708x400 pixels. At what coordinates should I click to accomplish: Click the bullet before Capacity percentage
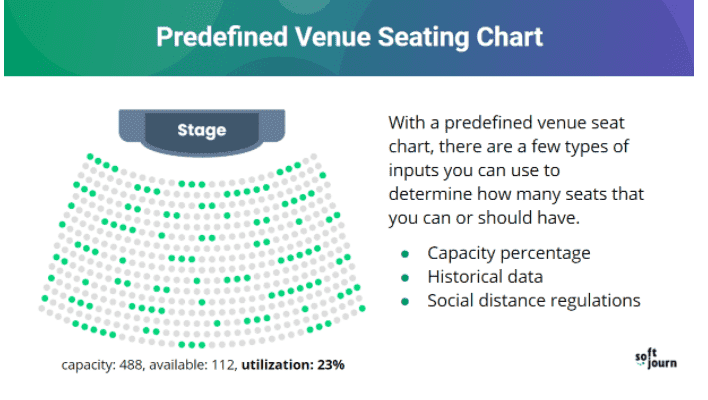(405, 254)
